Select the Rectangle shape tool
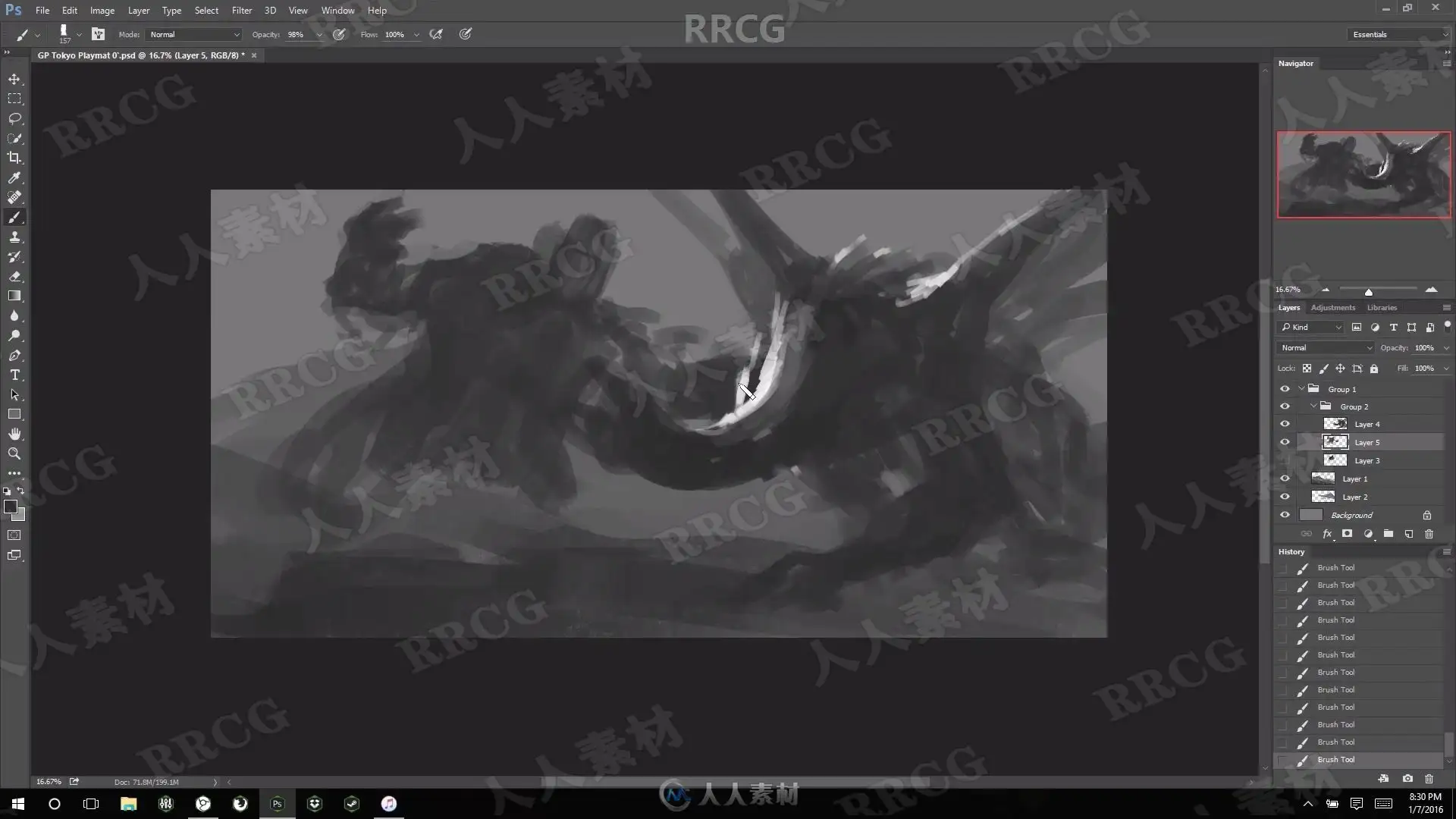Viewport: 1456px width, 819px height. pyautogui.click(x=14, y=414)
